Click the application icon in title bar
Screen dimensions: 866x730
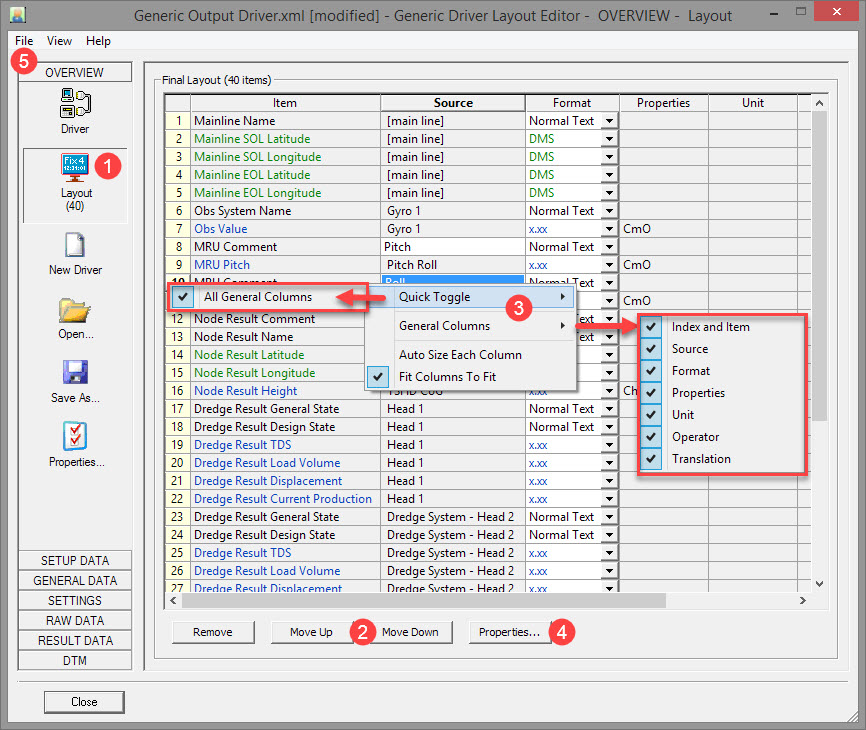pos(17,16)
